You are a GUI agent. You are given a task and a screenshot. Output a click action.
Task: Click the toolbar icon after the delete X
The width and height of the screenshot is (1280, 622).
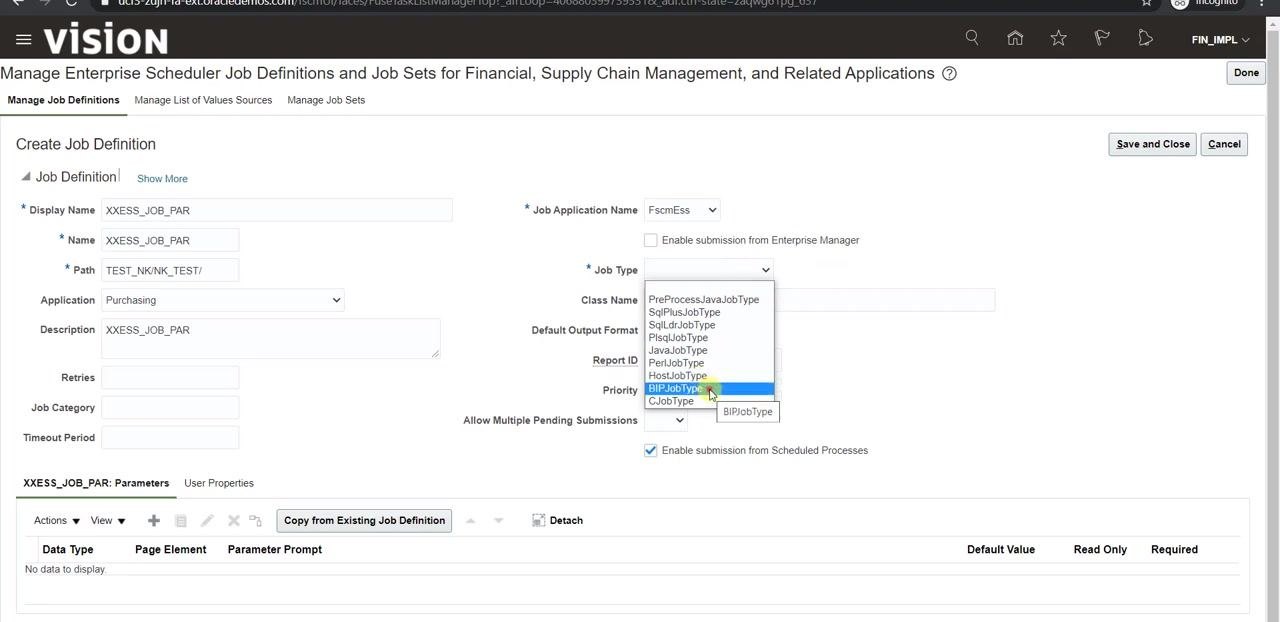pos(255,520)
